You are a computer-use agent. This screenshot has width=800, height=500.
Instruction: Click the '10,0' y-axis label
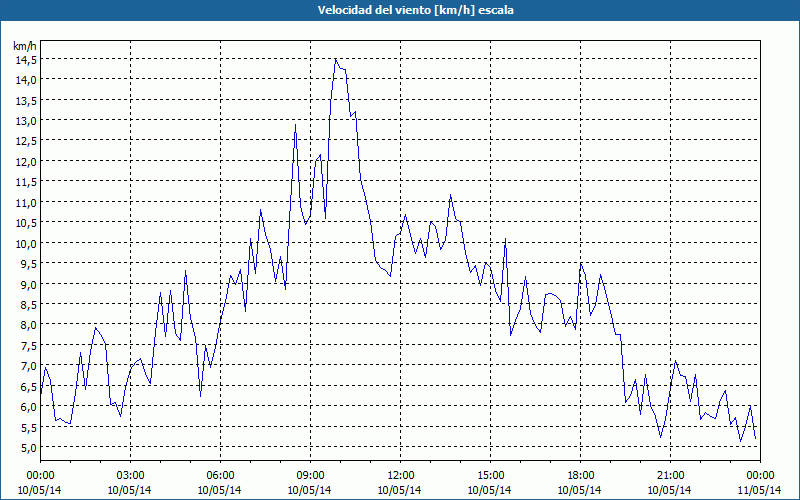tap(26, 243)
